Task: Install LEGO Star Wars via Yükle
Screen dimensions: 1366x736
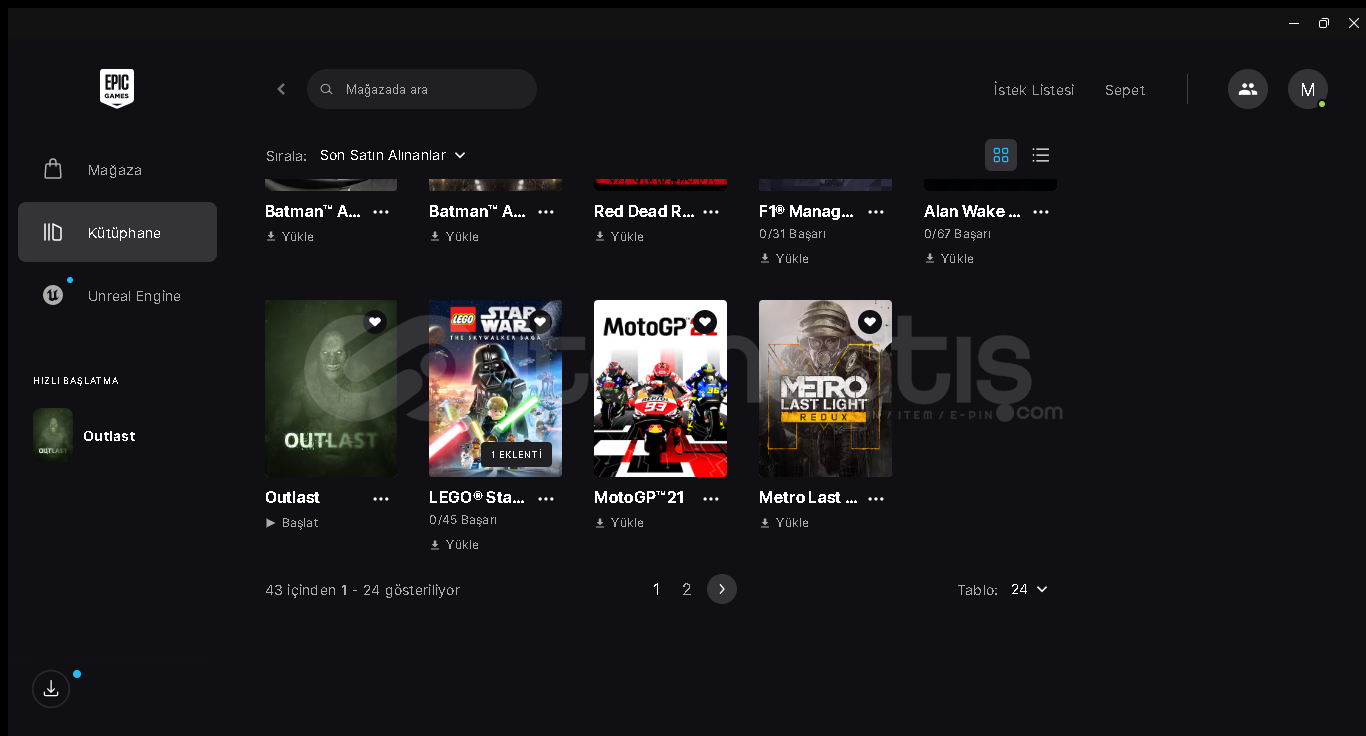Action: coord(455,545)
